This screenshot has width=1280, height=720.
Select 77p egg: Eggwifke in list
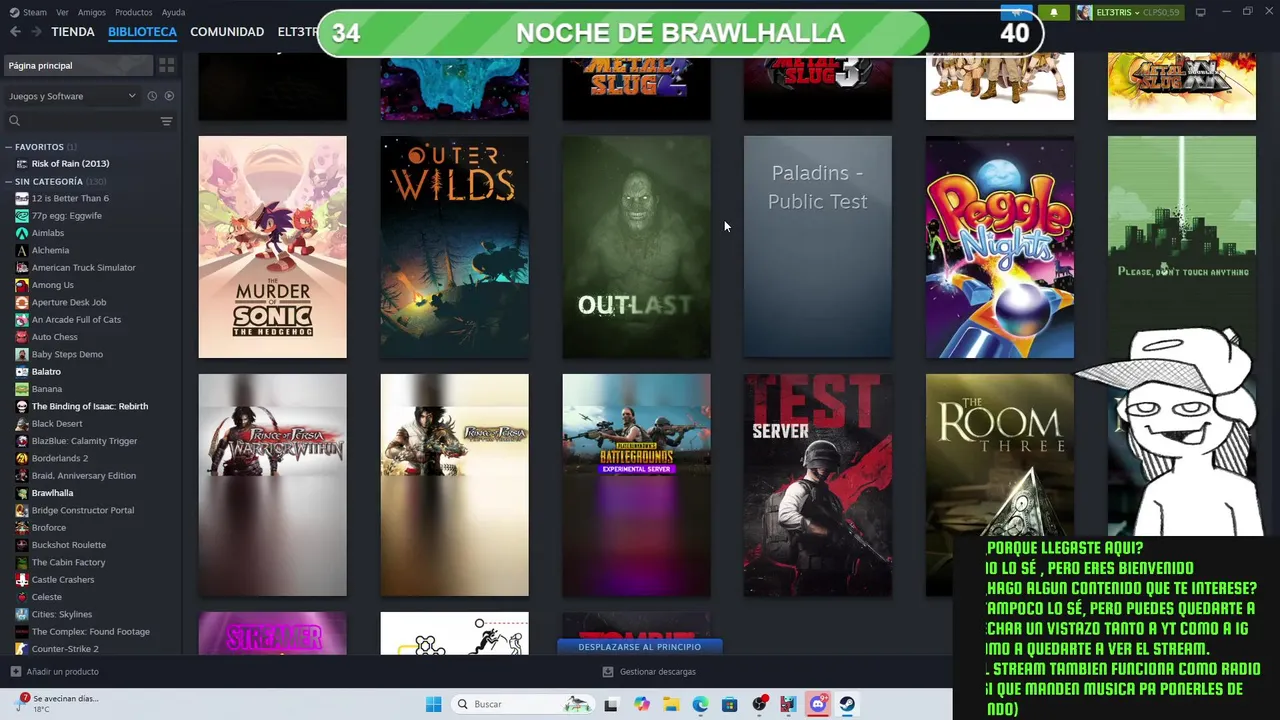point(66,216)
